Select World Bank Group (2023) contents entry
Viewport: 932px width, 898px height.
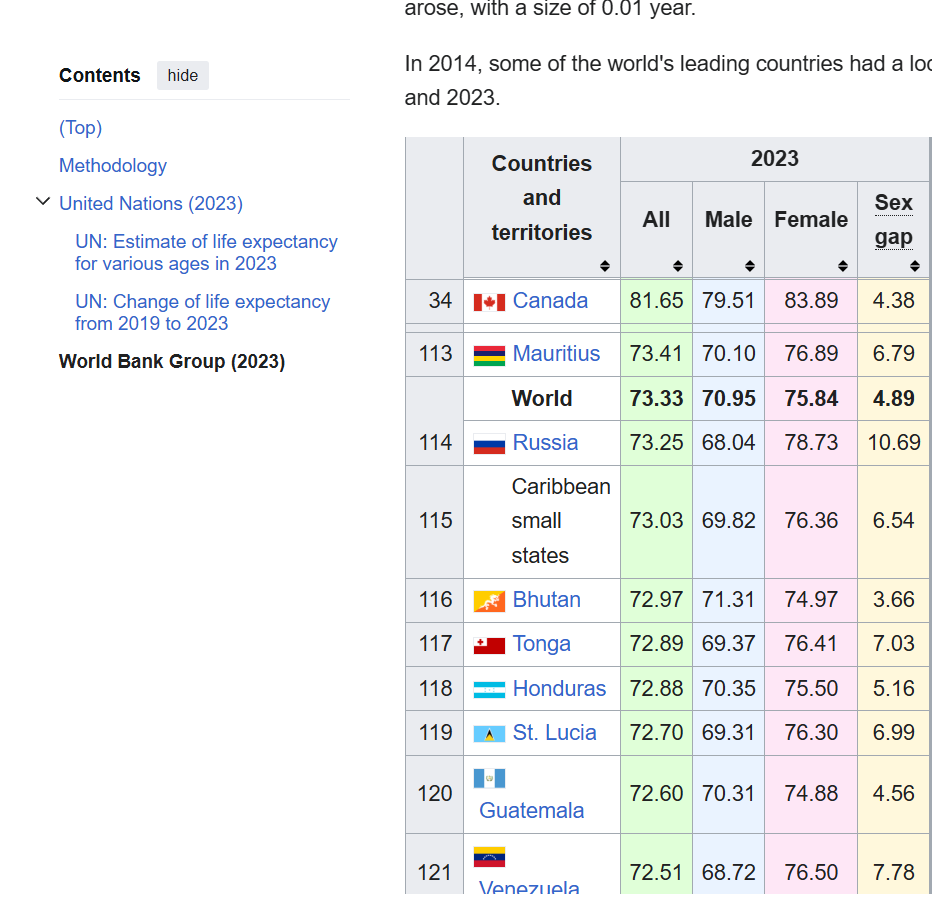(x=172, y=361)
